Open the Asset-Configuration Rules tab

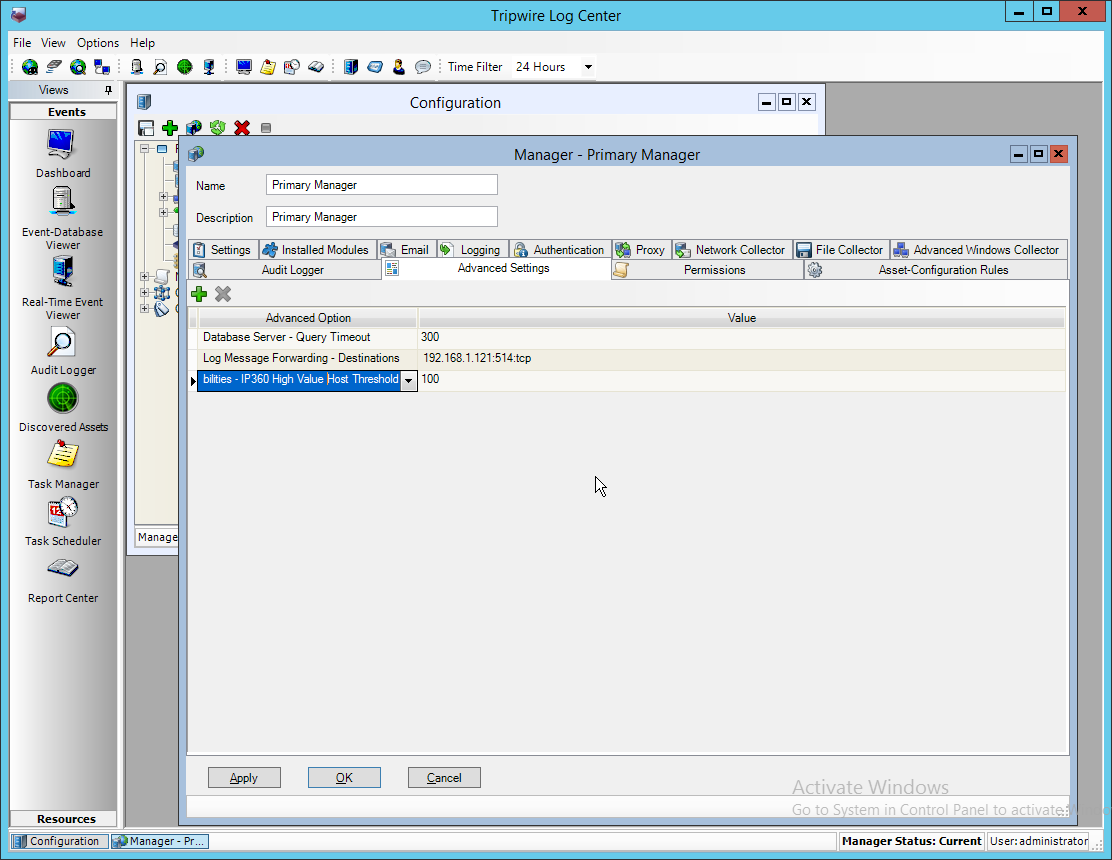tap(935, 270)
